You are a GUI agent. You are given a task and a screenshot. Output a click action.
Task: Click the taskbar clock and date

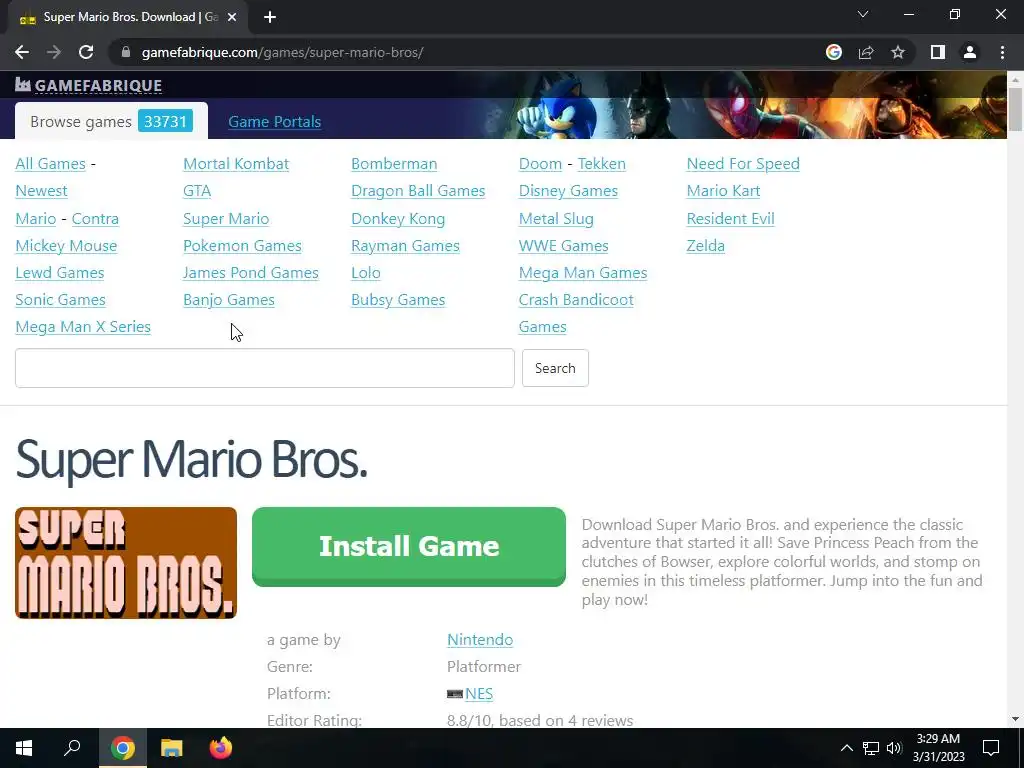[938, 748]
